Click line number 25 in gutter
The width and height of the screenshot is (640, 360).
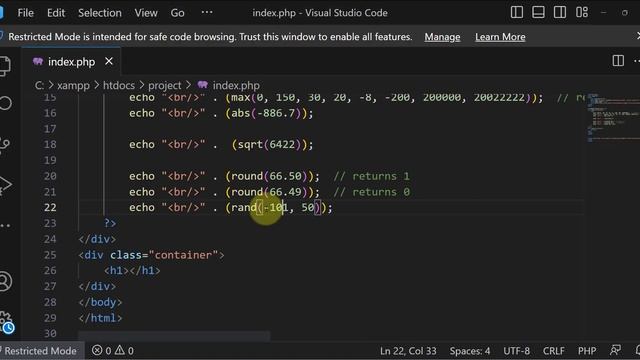point(50,255)
